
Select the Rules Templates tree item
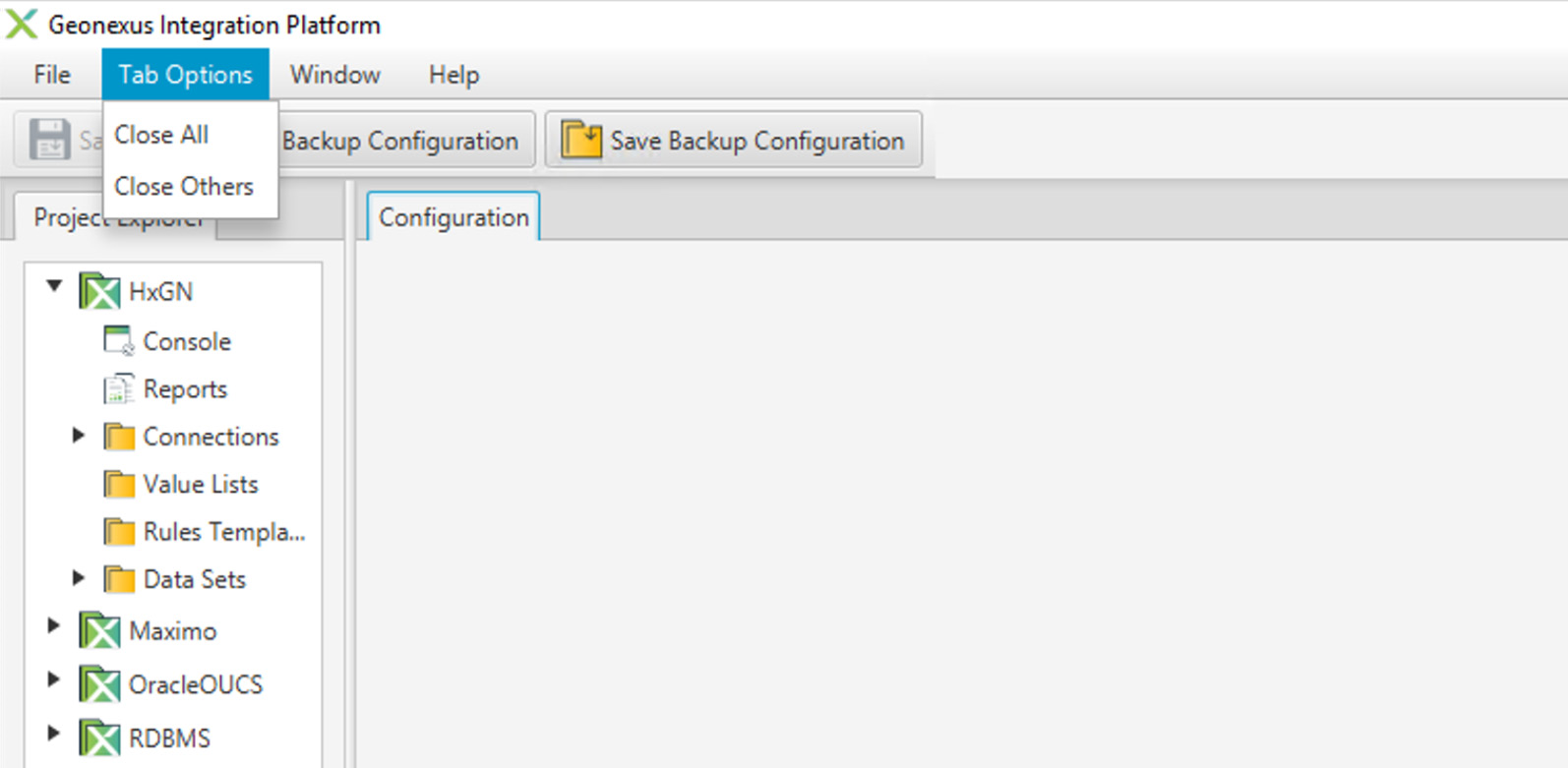tap(224, 532)
